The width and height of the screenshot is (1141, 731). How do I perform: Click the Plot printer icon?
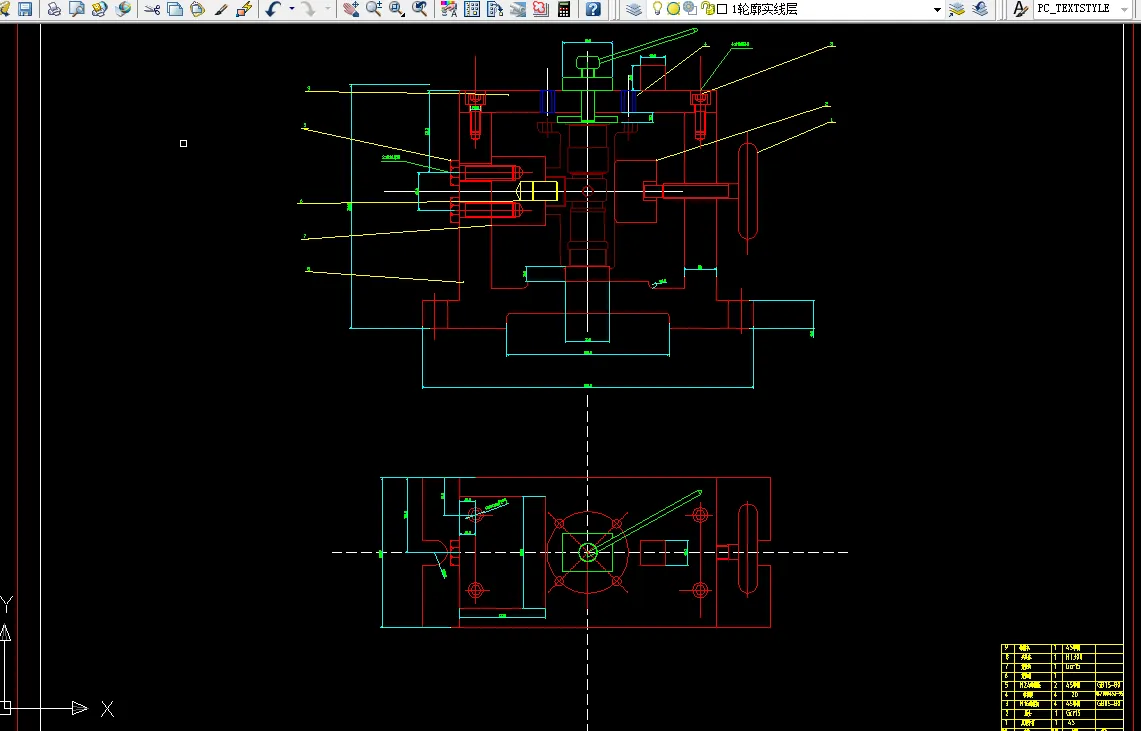click(54, 9)
